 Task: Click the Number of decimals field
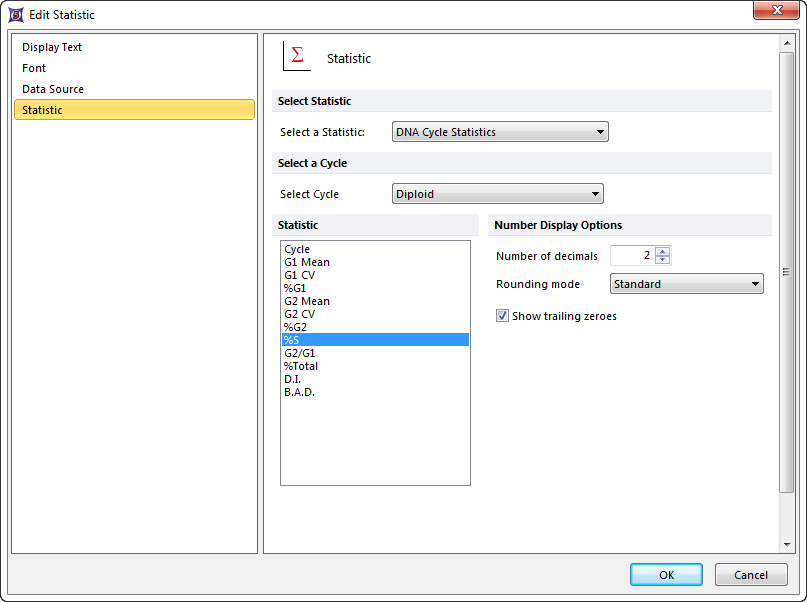click(632, 256)
